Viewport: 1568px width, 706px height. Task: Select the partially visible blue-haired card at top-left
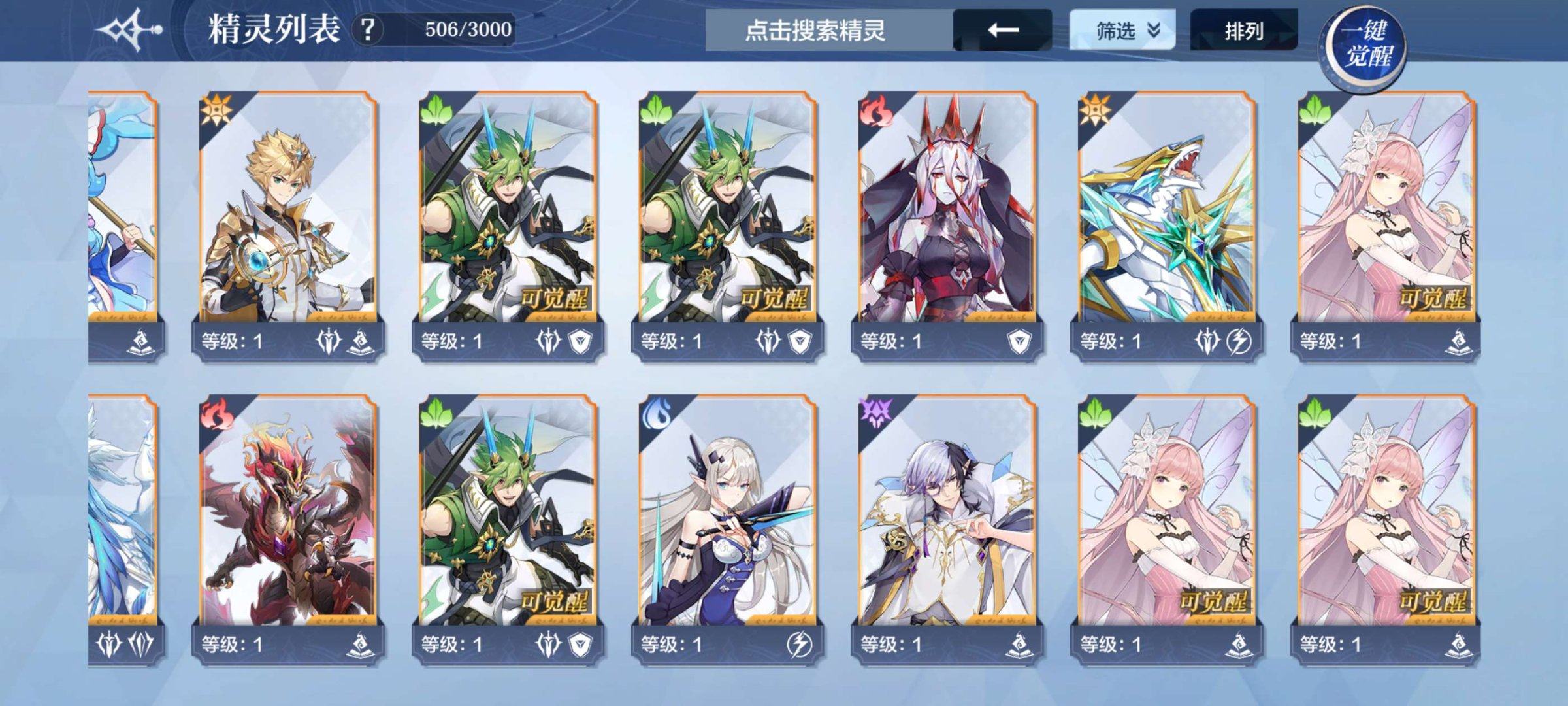click(x=124, y=226)
